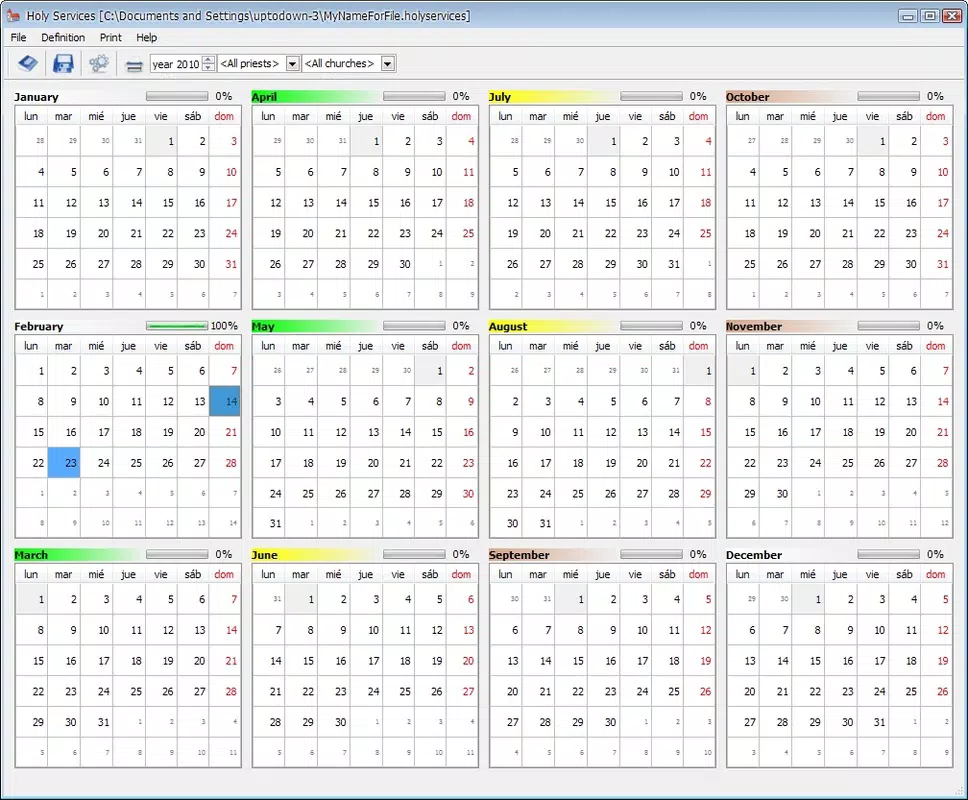Click the year 2010 input field
Viewport: 968px width, 800px height.
pyautogui.click(x=176, y=64)
